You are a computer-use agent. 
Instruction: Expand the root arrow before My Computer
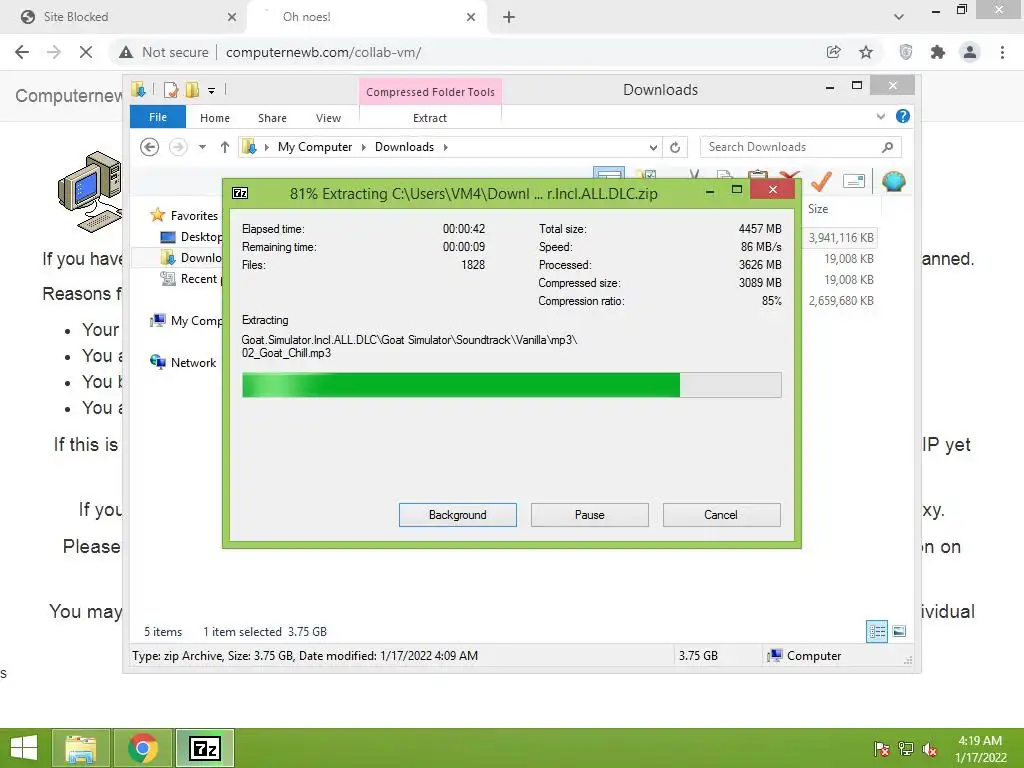(x=266, y=147)
